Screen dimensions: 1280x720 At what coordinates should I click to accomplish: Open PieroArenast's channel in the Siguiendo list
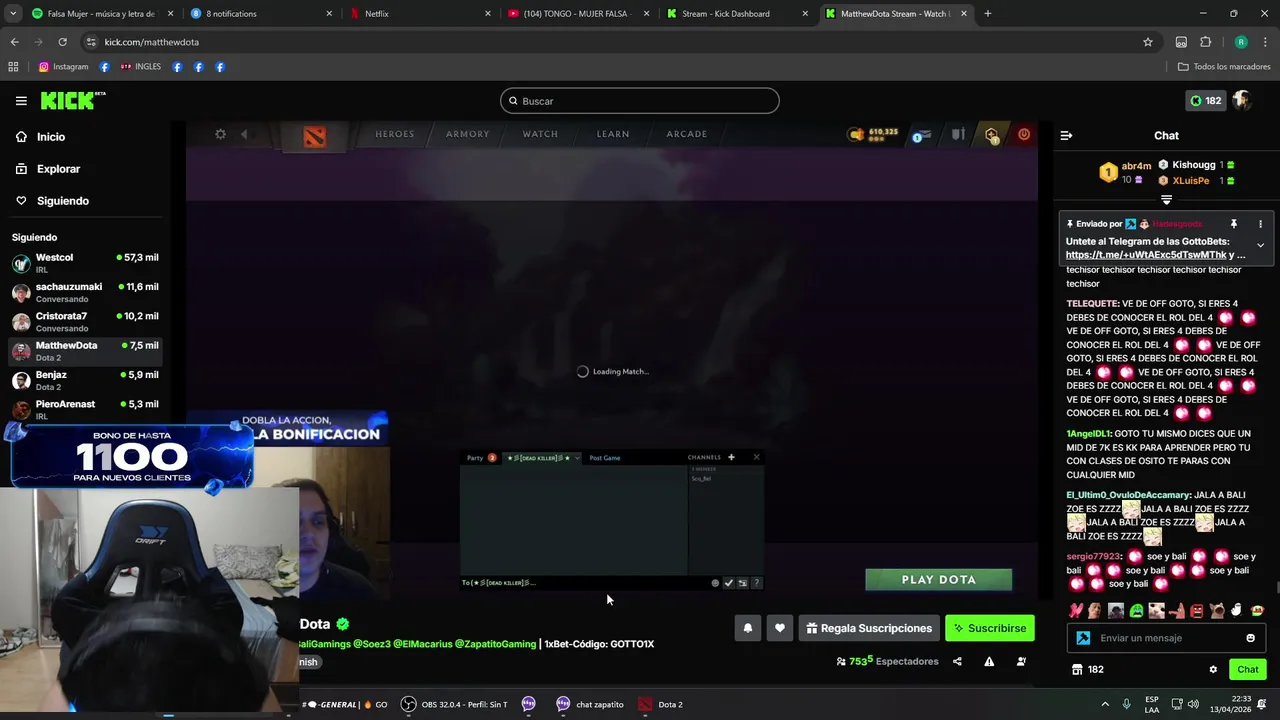(x=86, y=409)
